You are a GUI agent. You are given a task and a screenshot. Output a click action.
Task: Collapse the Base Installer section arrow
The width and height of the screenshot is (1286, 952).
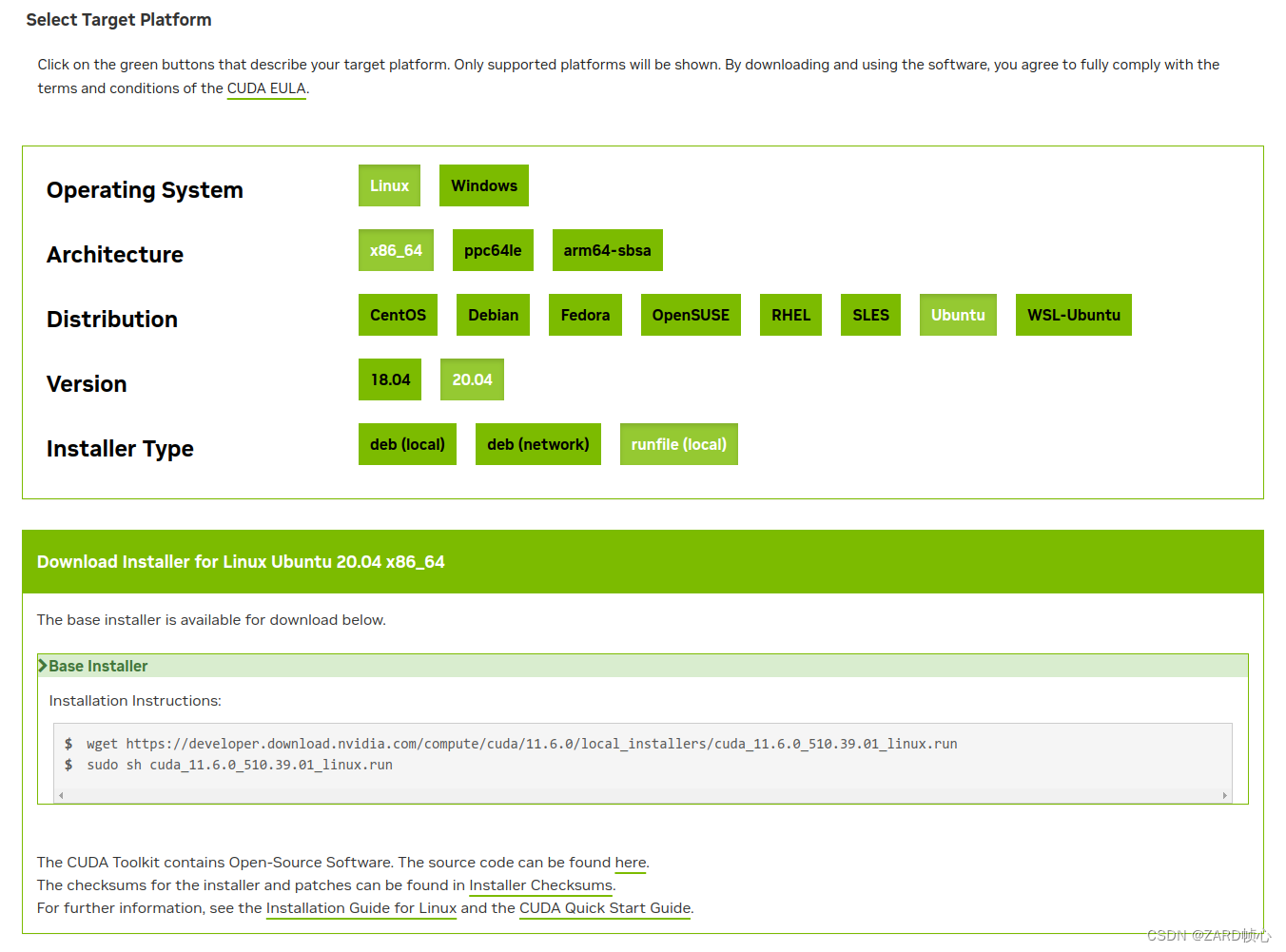pyautogui.click(x=43, y=666)
